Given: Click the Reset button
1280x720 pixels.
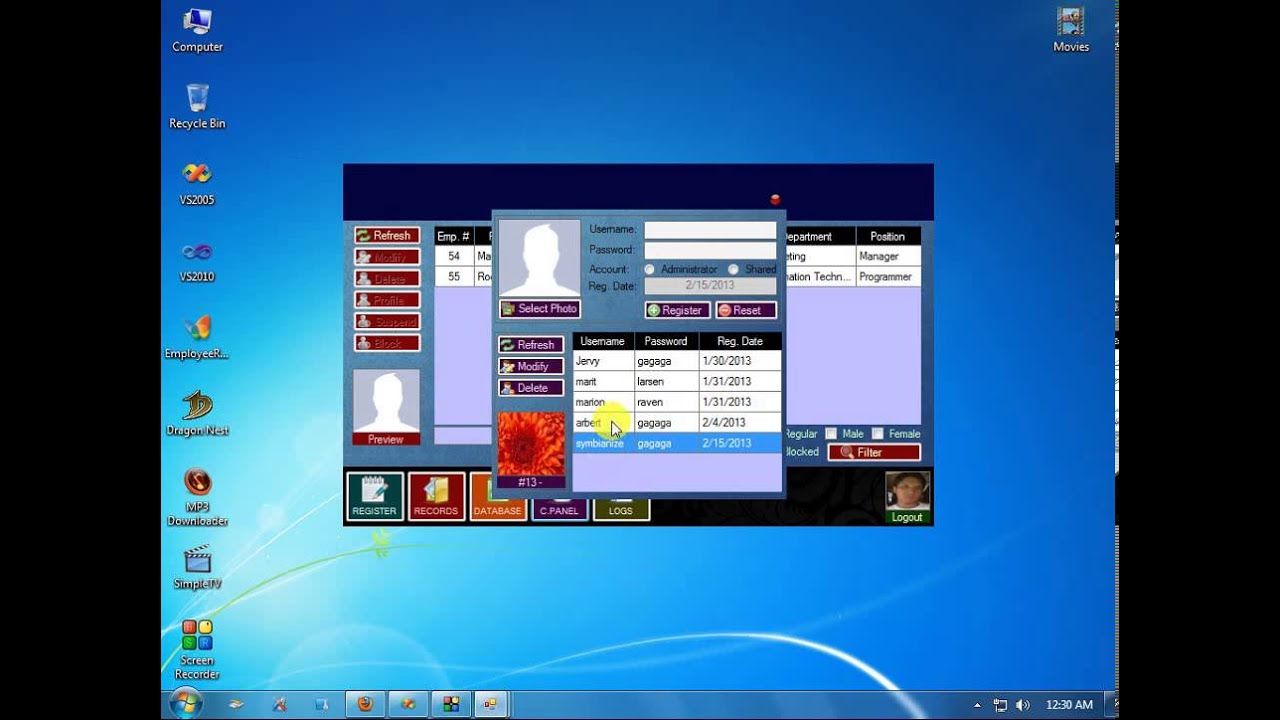Looking at the screenshot, I should click(746, 310).
